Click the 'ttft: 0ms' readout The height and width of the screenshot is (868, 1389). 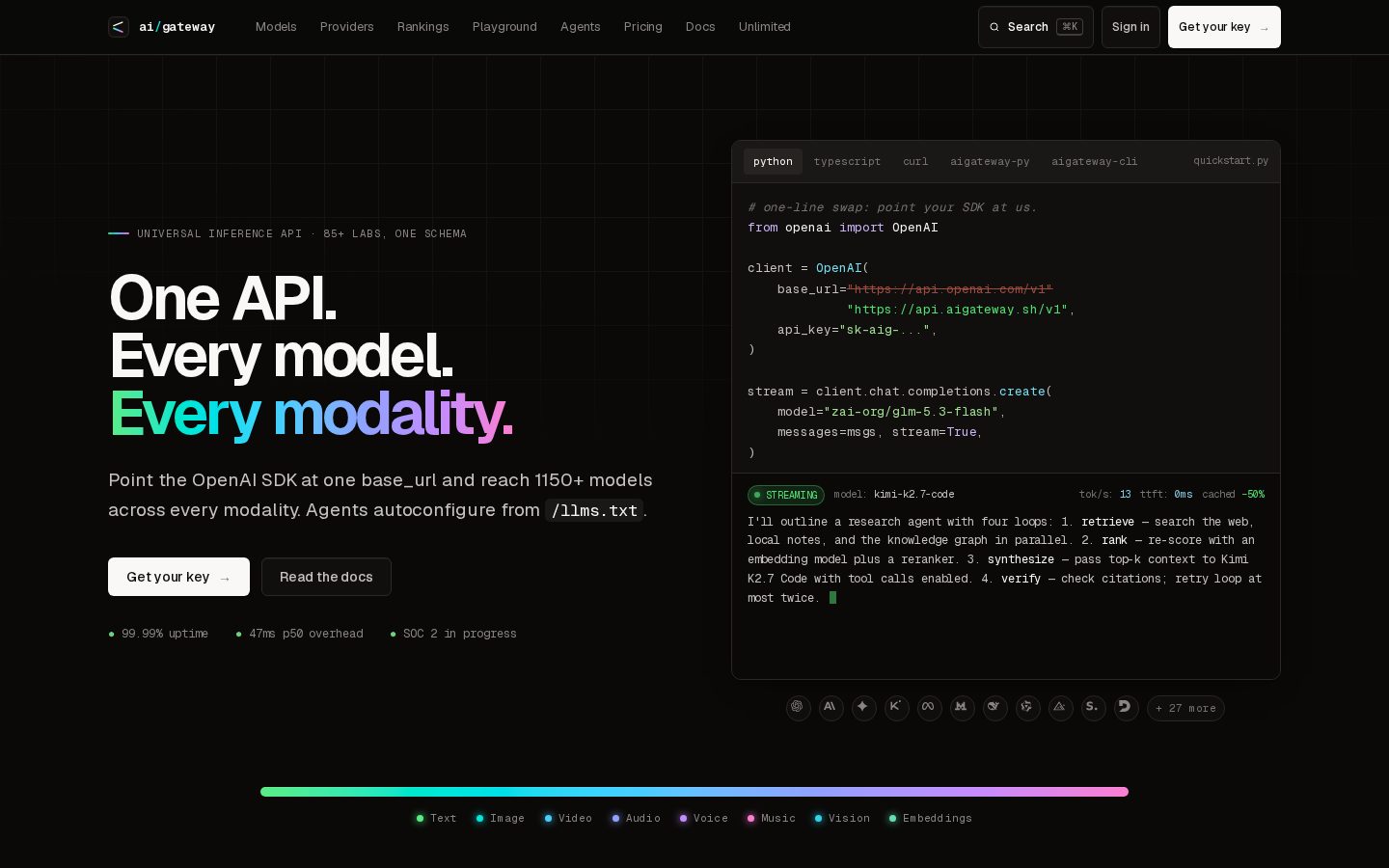[x=1166, y=495]
